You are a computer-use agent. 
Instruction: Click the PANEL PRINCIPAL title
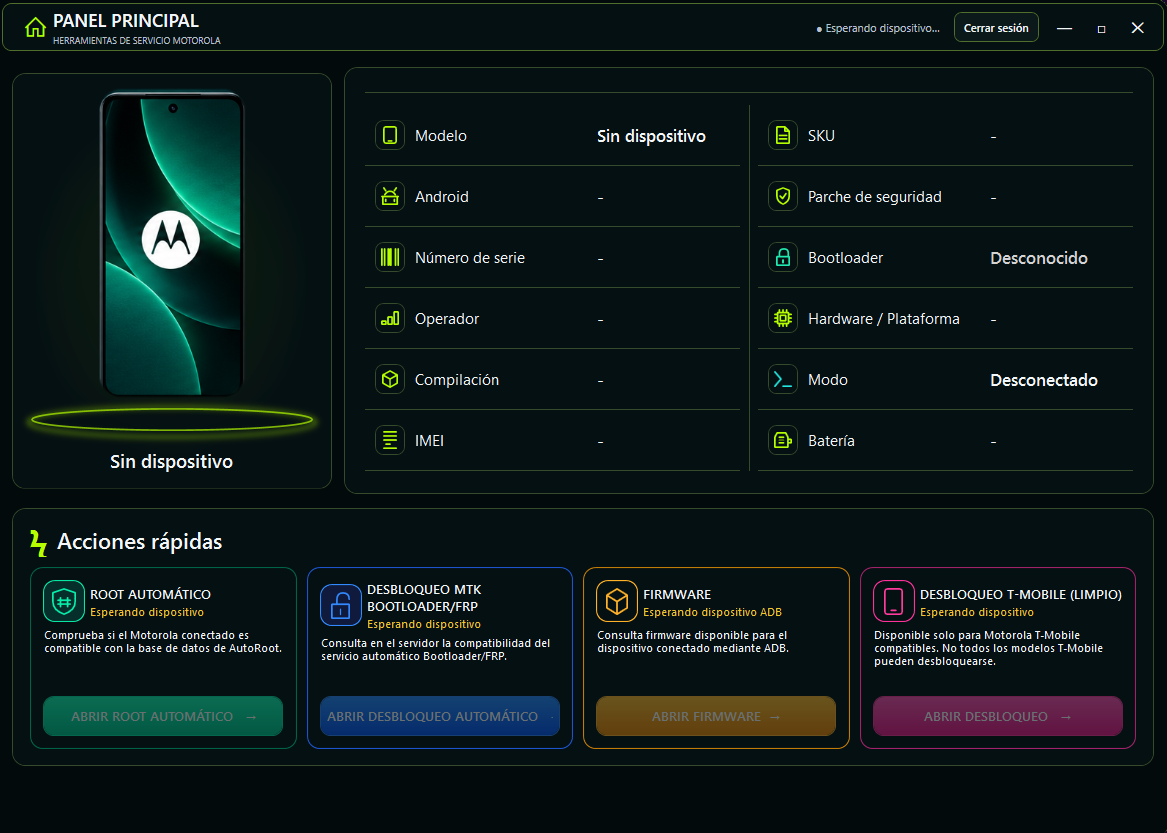tap(126, 21)
